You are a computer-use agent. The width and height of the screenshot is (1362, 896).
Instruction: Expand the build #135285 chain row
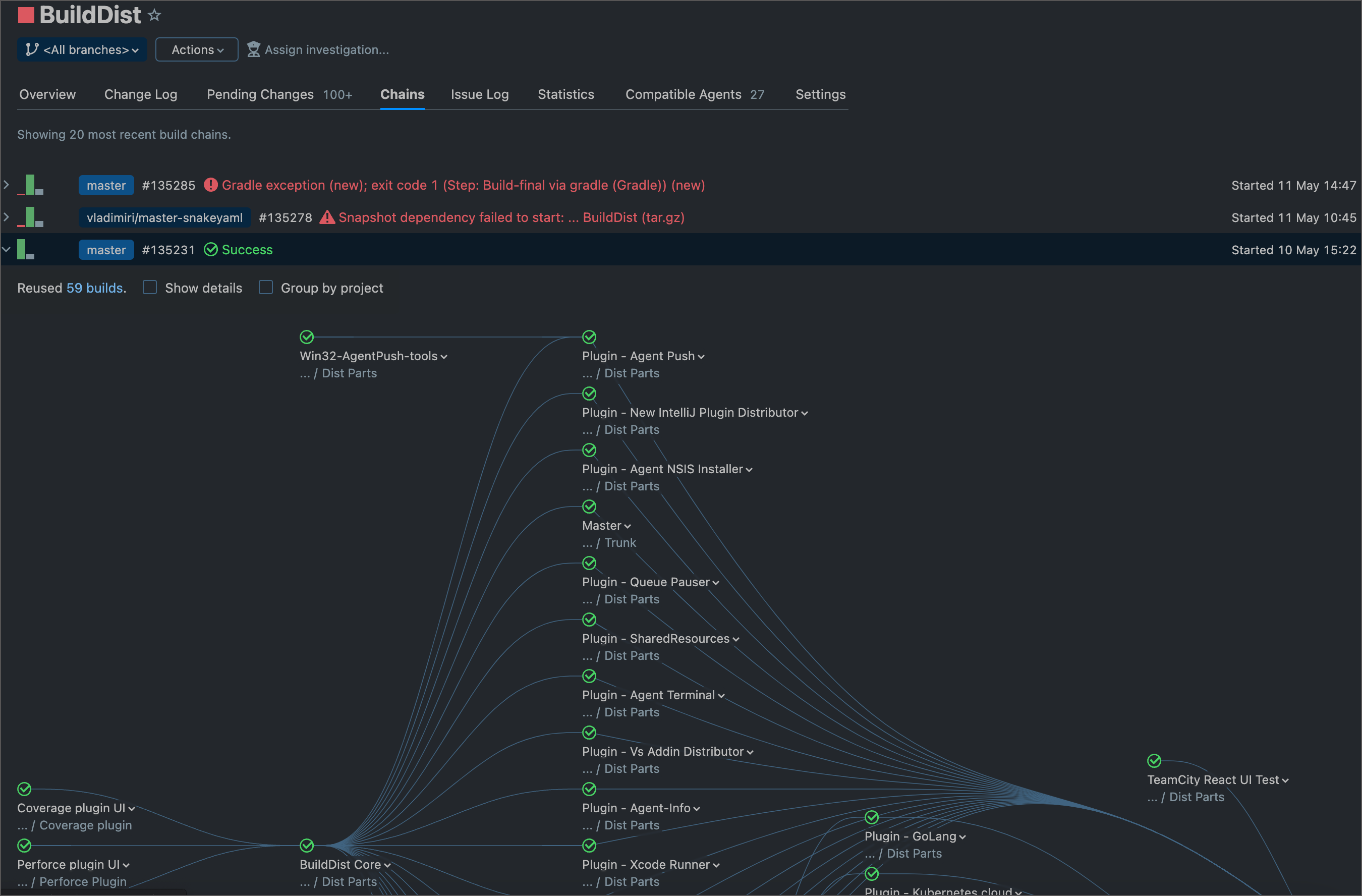[6, 185]
